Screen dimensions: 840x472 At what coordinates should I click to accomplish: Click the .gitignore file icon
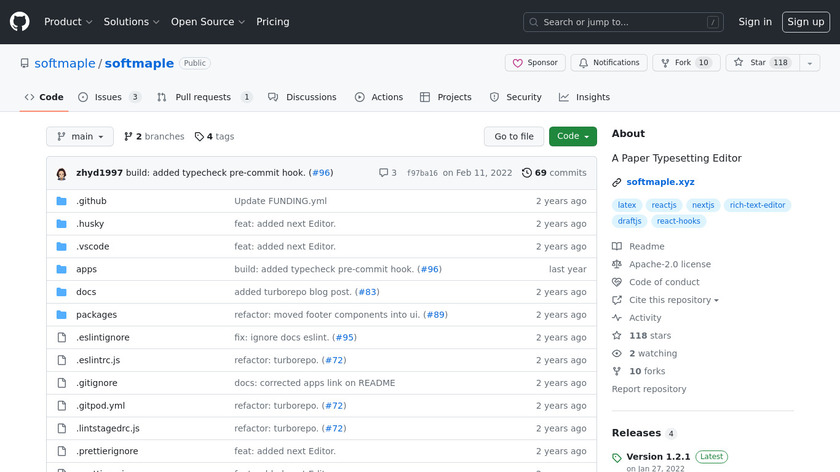[x=61, y=383]
